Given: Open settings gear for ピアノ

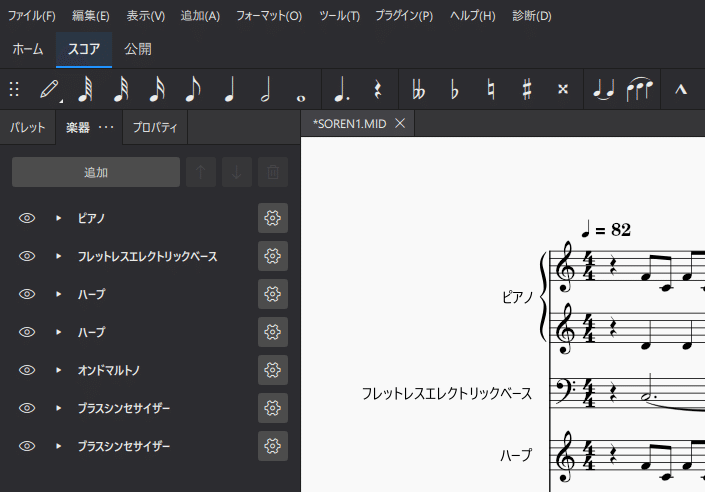Looking at the screenshot, I should (273, 218).
